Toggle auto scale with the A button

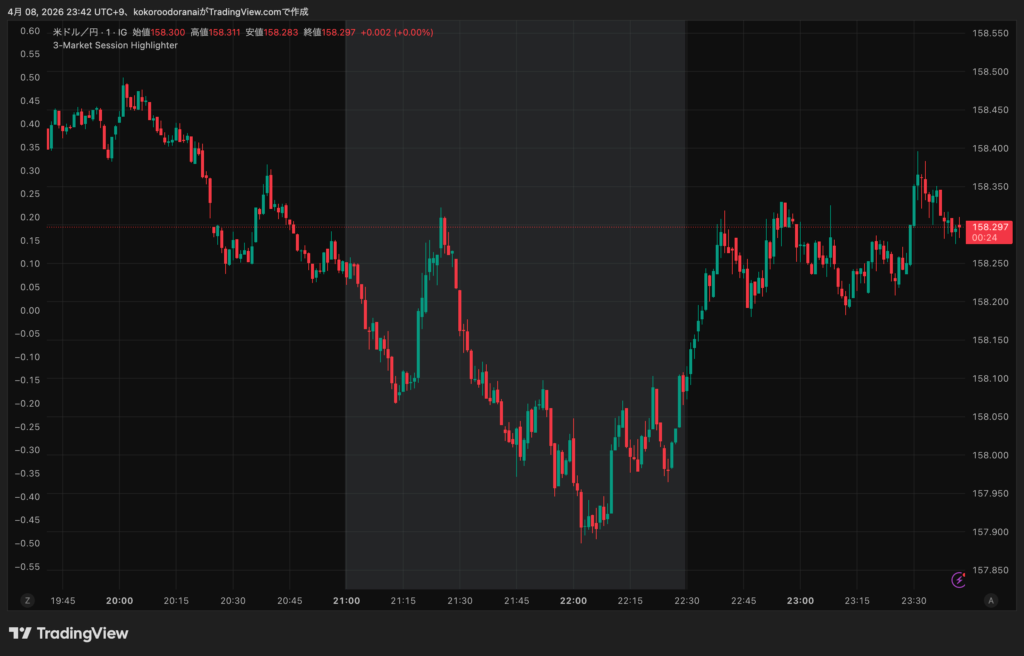(990, 600)
